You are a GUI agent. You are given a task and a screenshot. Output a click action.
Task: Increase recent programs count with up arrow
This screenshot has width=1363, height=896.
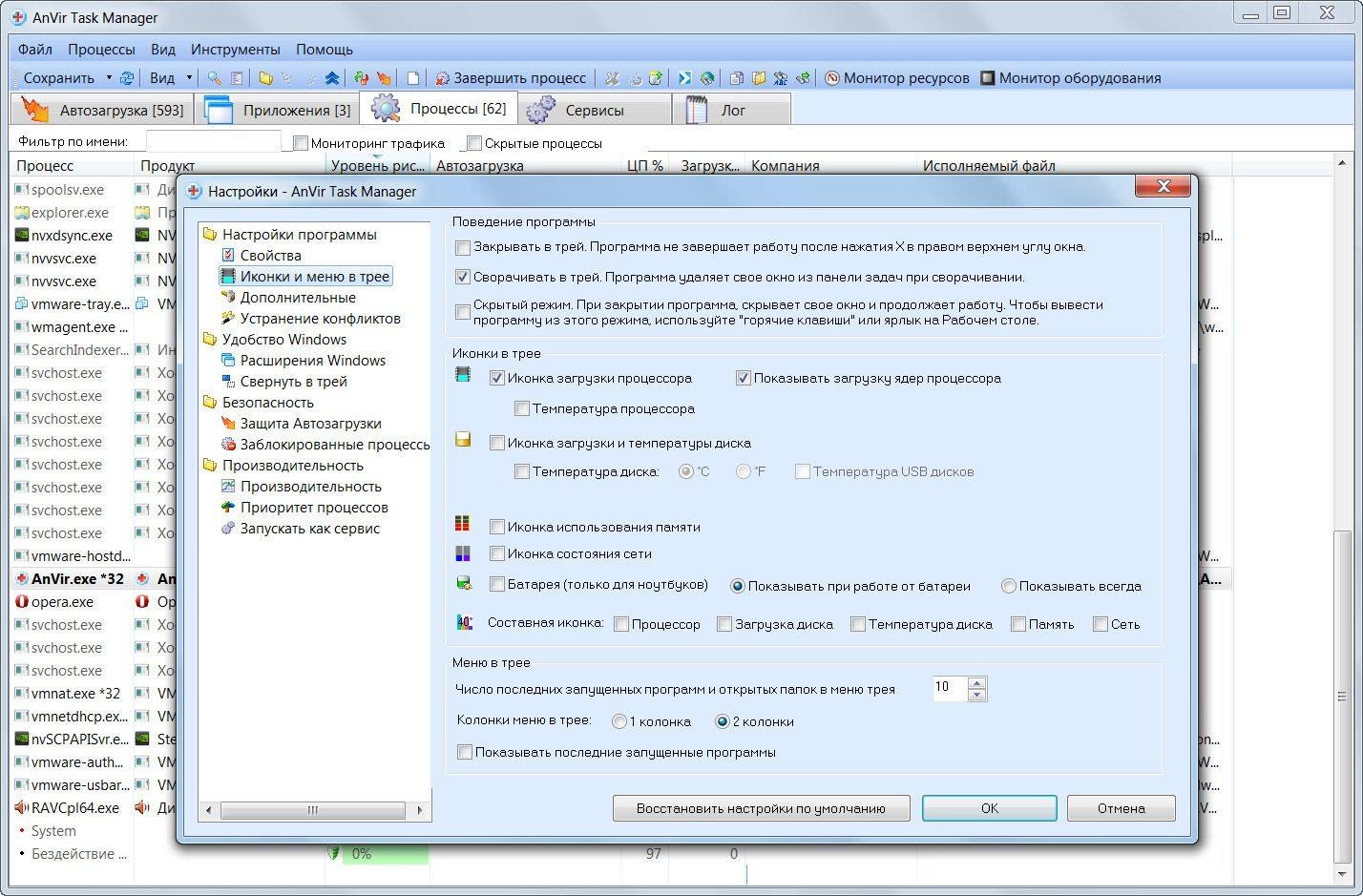pyautogui.click(x=975, y=682)
